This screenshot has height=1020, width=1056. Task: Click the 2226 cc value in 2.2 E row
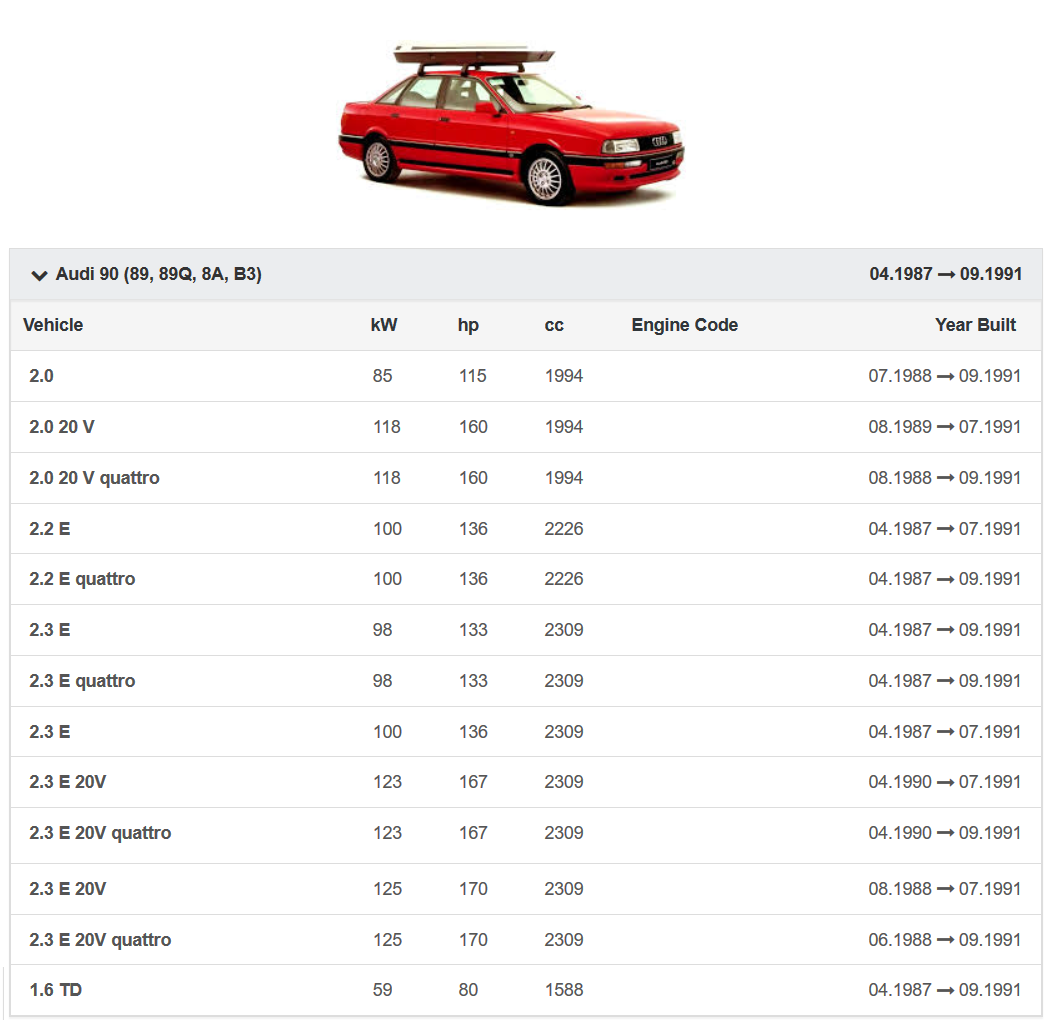click(x=564, y=529)
